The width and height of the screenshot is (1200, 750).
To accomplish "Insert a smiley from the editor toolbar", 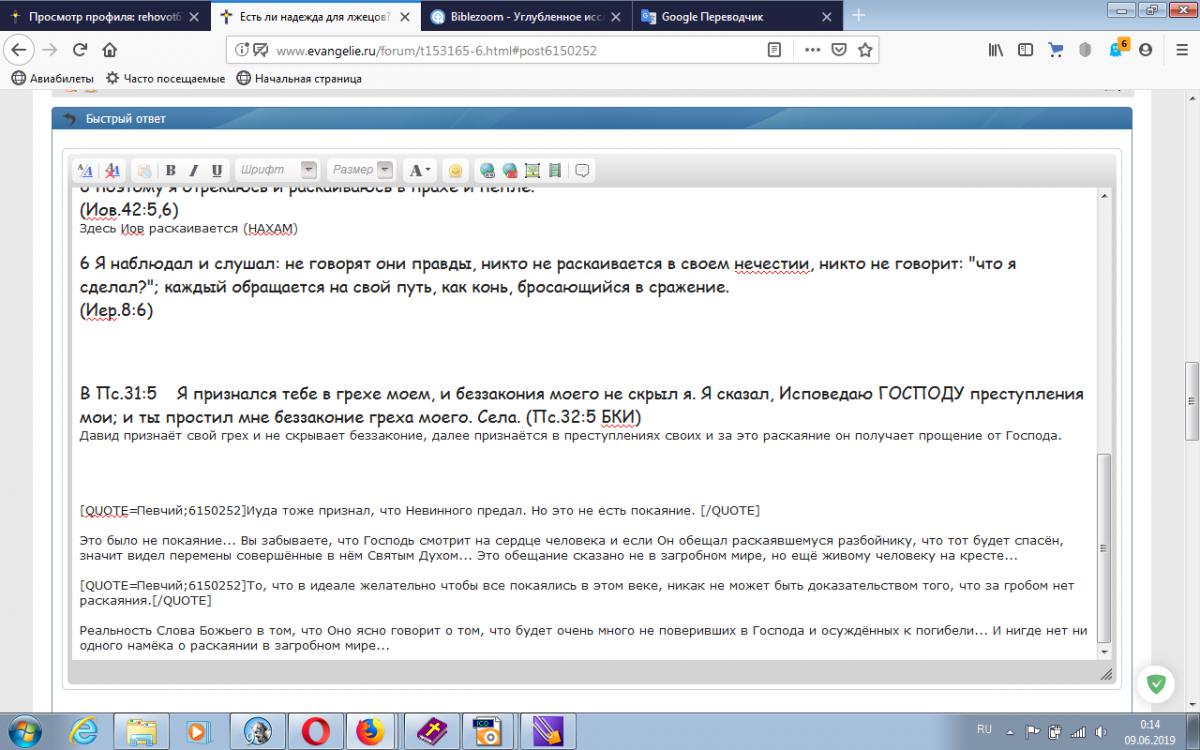I will coord(455,170).
